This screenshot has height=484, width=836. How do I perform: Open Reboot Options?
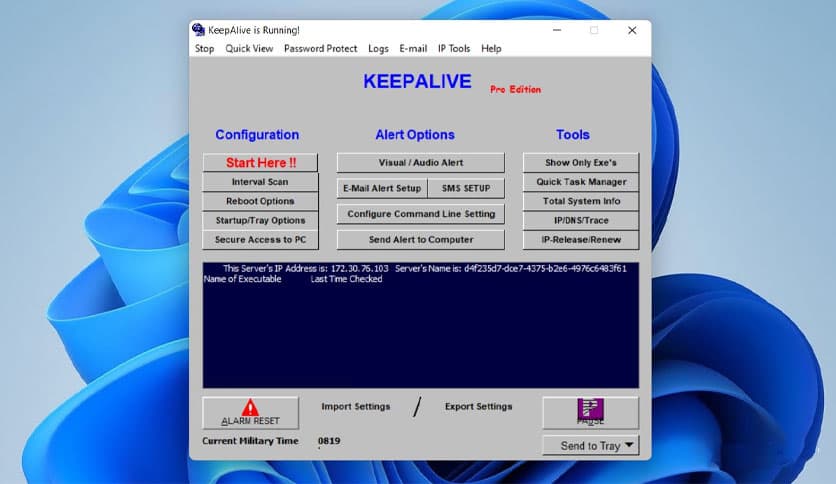(x=260, y=201)
